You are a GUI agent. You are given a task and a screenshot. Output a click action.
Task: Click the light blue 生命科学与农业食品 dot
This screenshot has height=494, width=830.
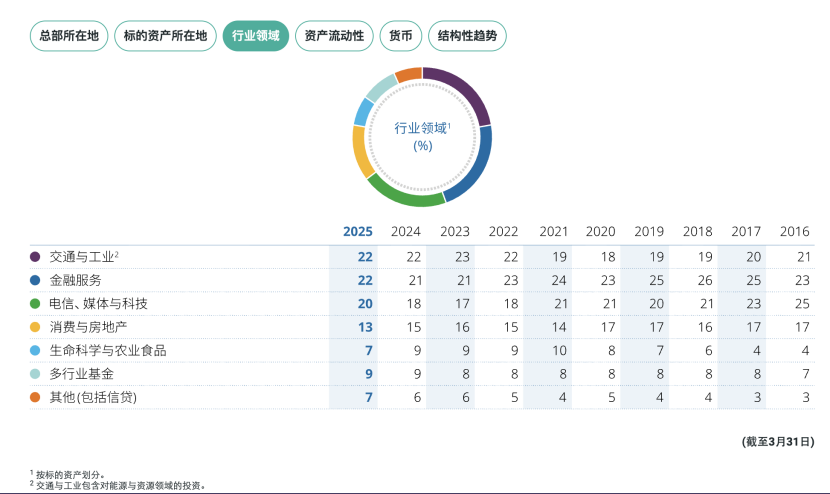(x=35, y=351)
